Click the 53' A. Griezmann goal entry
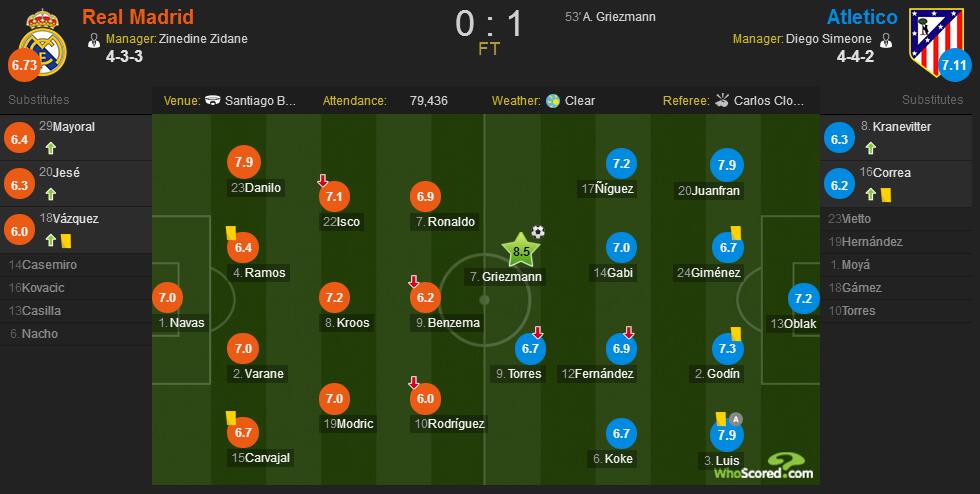The height and width of the screenshot is (494, 980). (610, 18)
